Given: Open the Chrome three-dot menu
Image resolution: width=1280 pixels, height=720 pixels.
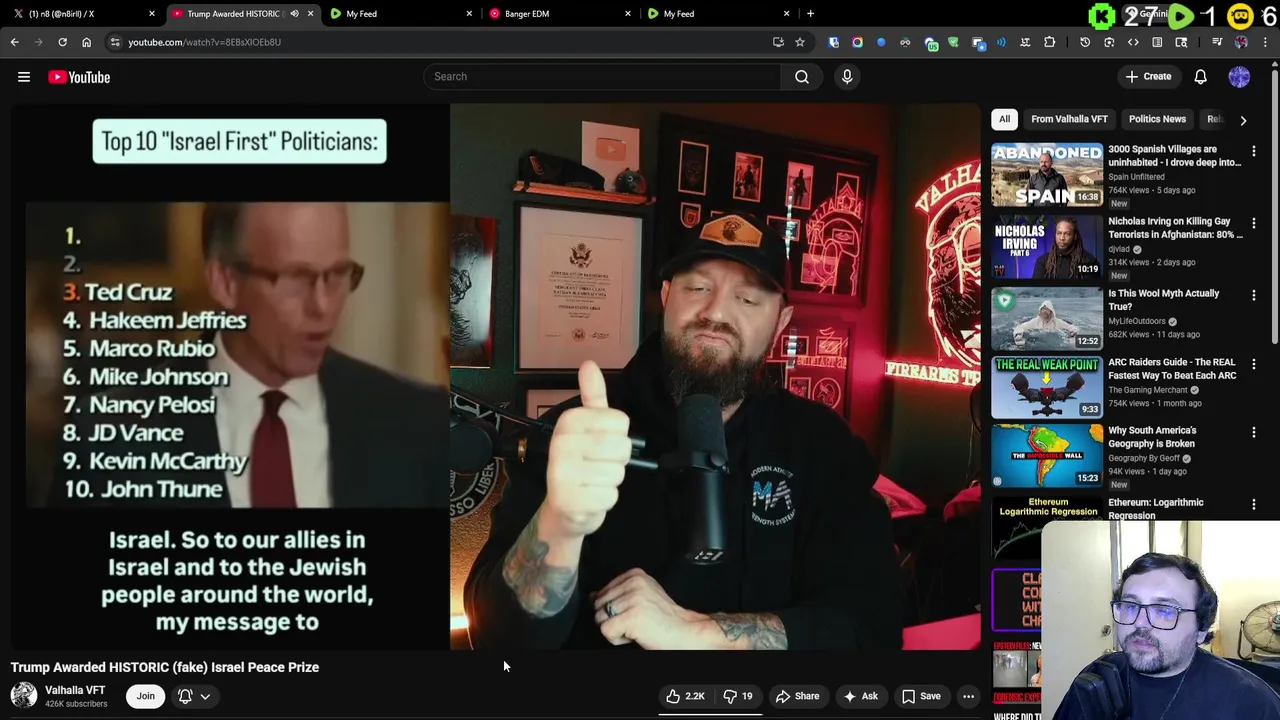Looking at the screenshot, I should (x=1265, y=42).
